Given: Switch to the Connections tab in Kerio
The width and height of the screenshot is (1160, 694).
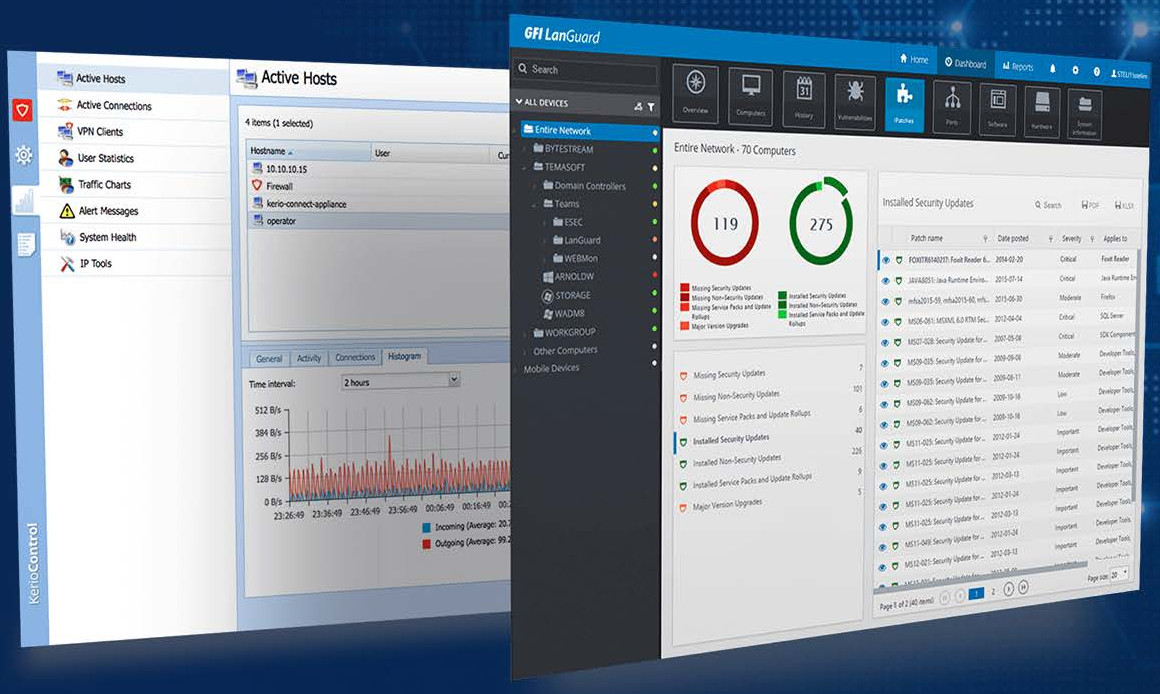Looking at the screenshot, I should pyautogui.click(x=355, y=357).
